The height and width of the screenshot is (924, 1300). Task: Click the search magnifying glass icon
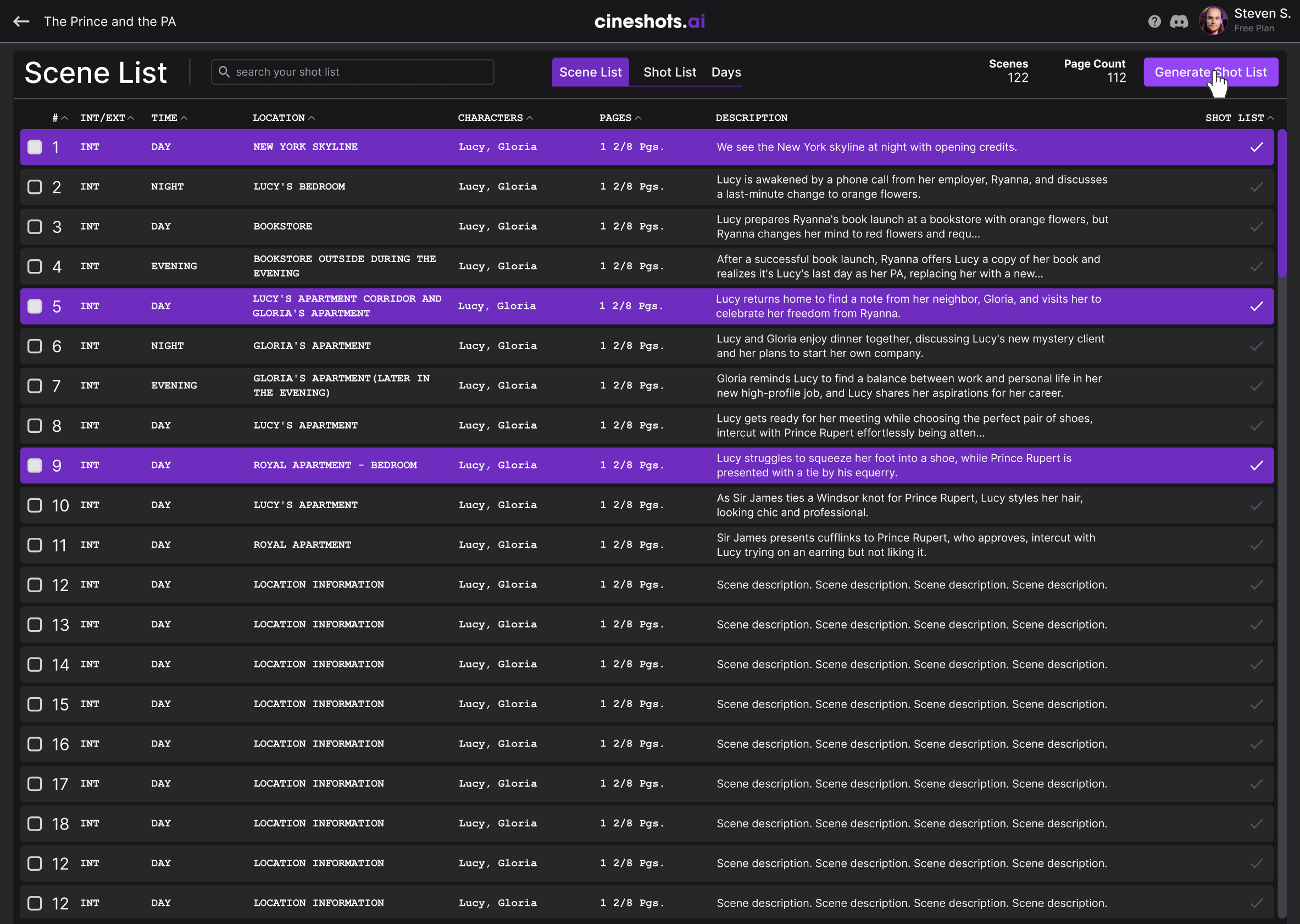224,71
